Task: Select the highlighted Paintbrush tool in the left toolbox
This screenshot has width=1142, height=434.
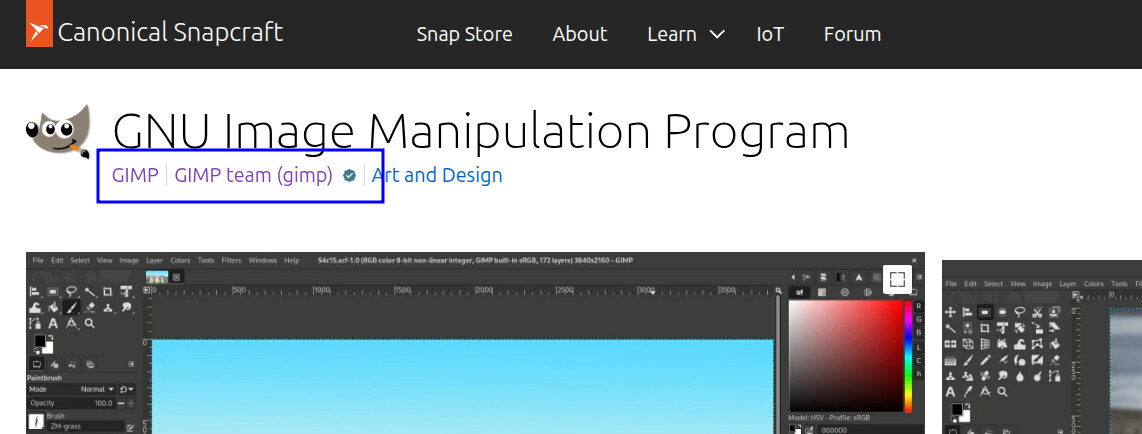Action: (72, 307)
